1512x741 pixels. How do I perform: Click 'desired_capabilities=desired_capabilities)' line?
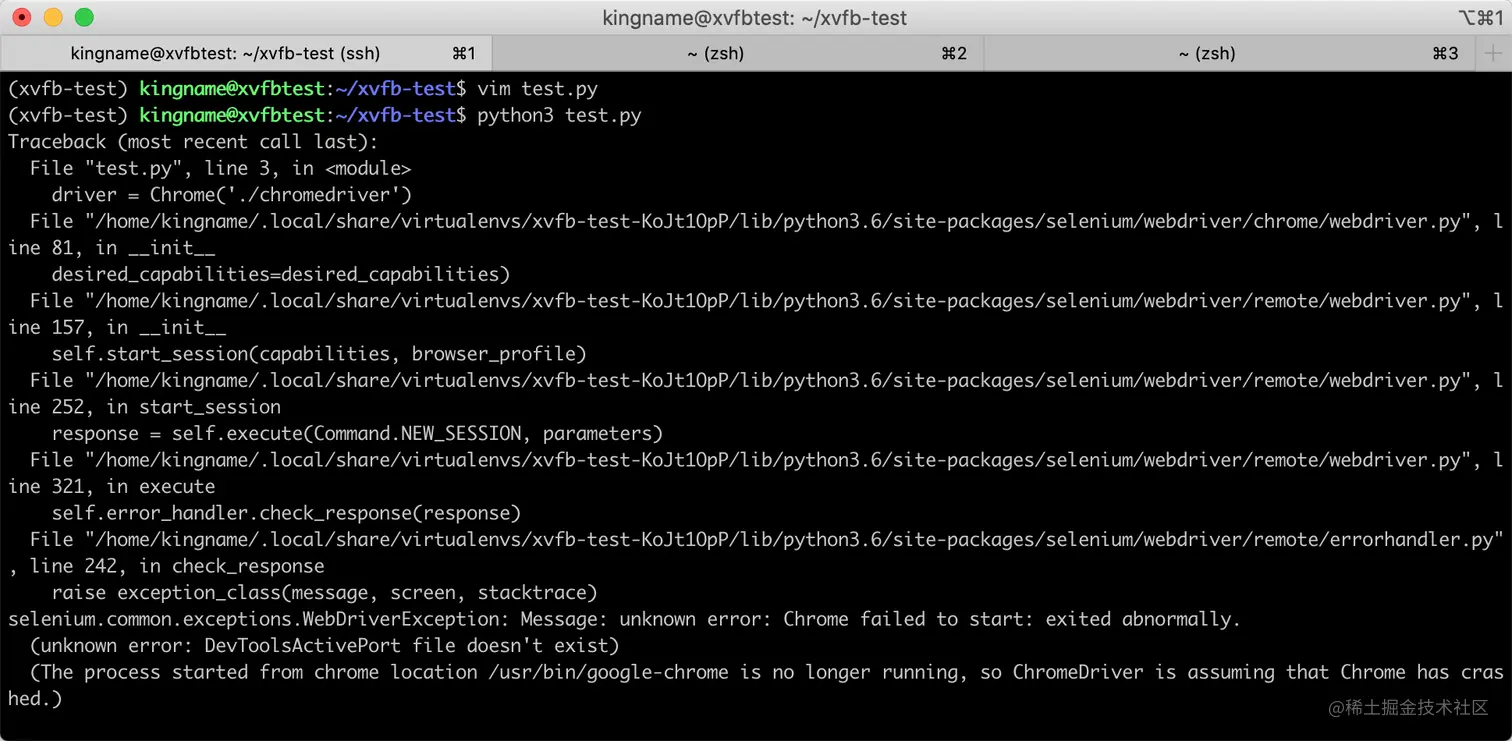point(281,274)
